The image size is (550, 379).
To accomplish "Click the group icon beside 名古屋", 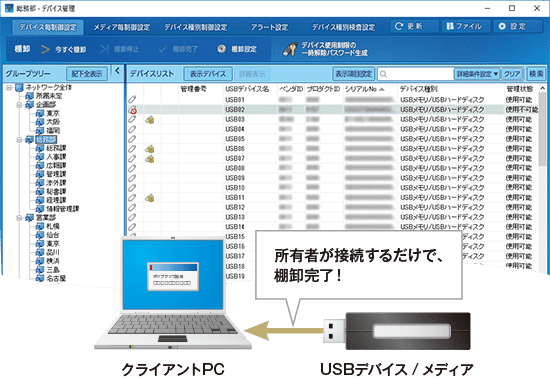I will pyautogui.click(x=40, y=278).
